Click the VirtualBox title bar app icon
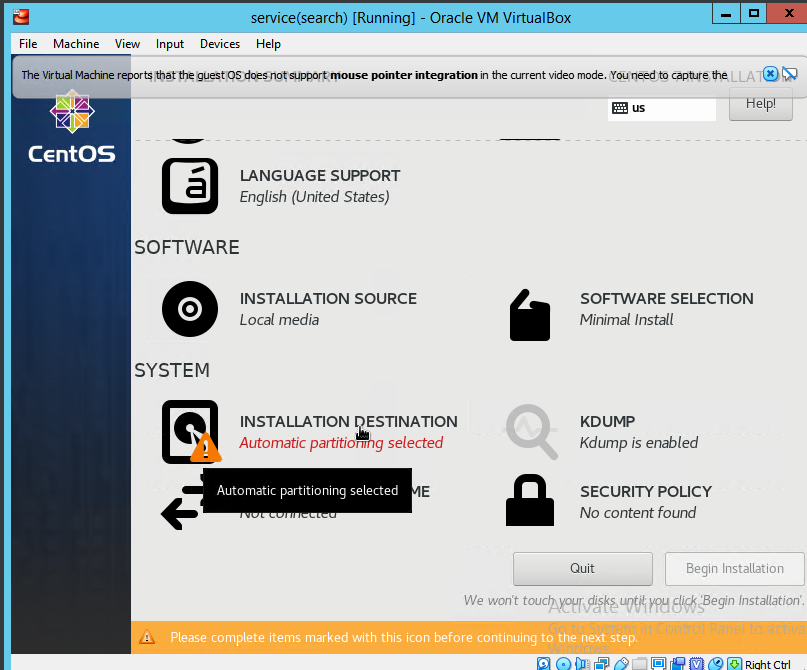 [21, 17]
